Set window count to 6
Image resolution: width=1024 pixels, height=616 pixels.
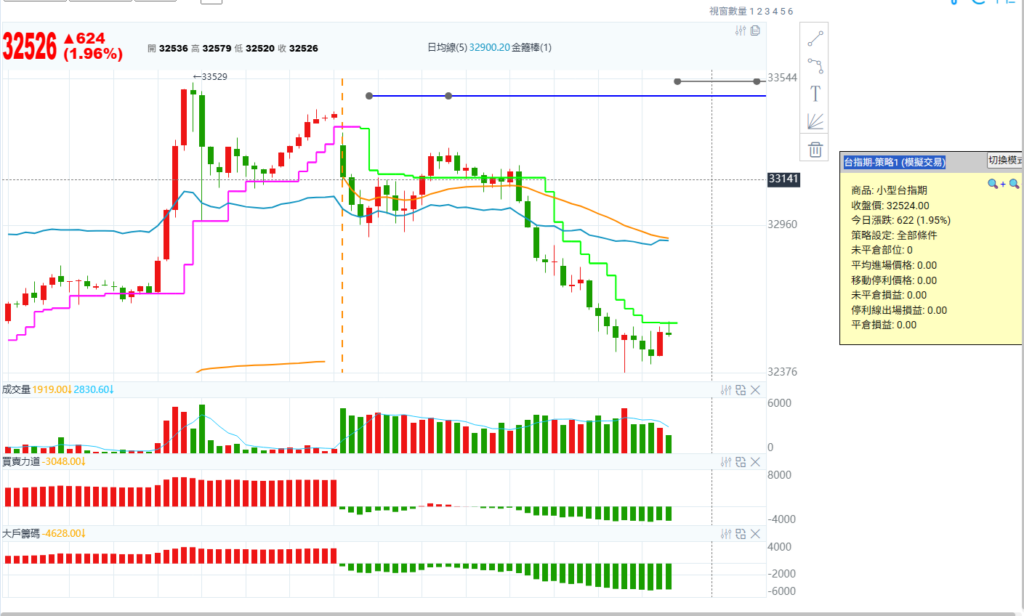point(791,11)
